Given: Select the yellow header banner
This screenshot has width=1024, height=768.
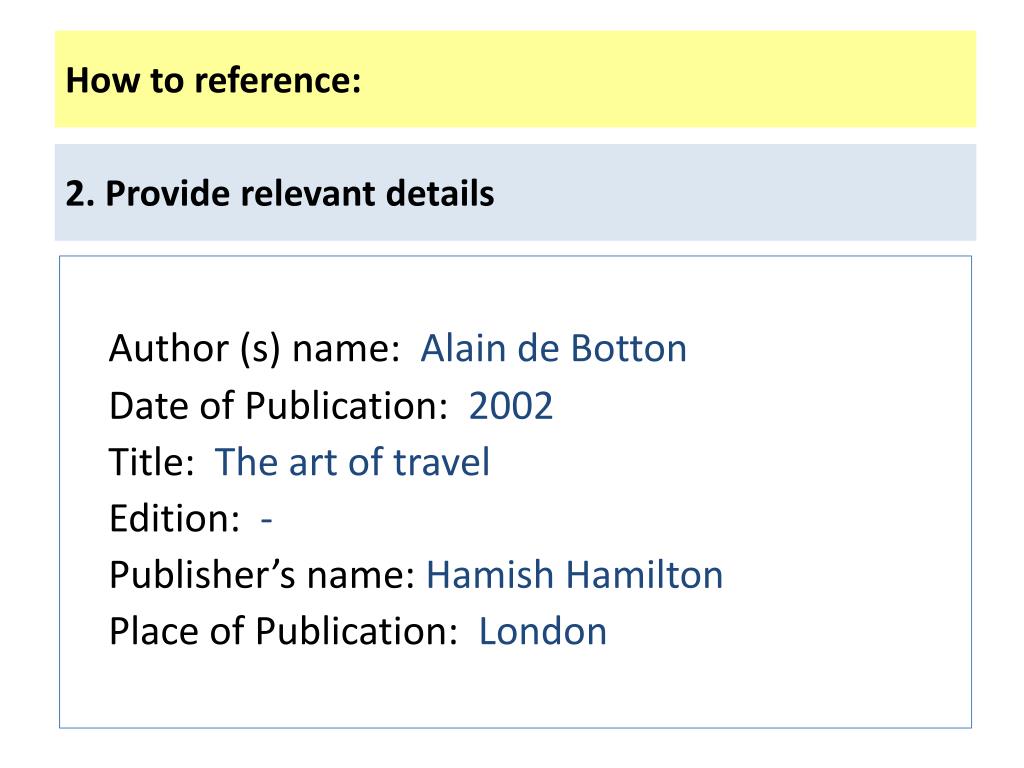Looking at the screenshot, I should click(515, 79).
